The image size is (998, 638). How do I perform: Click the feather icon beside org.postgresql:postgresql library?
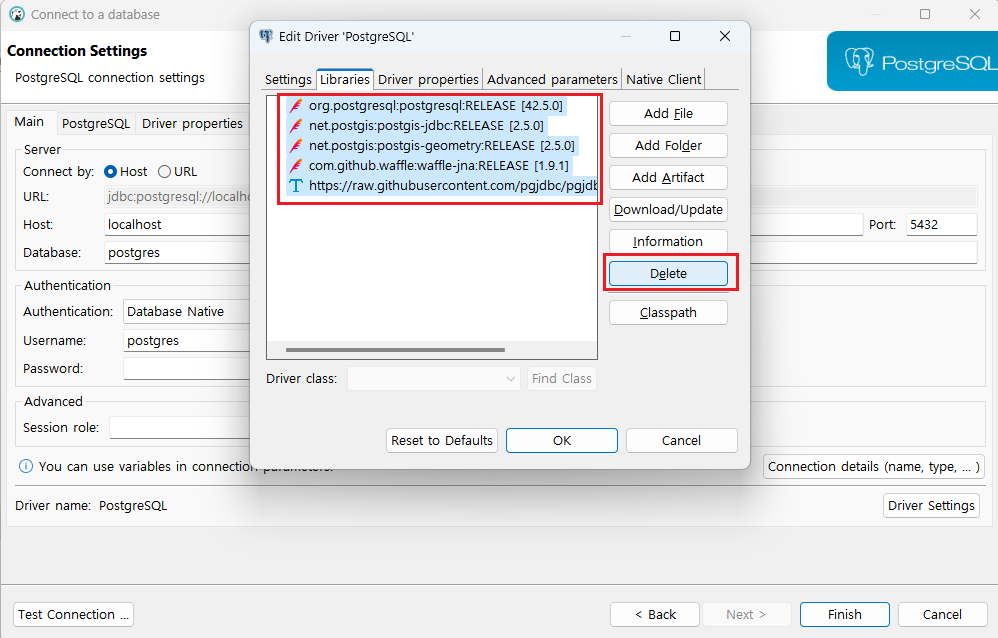pos(296,106)
